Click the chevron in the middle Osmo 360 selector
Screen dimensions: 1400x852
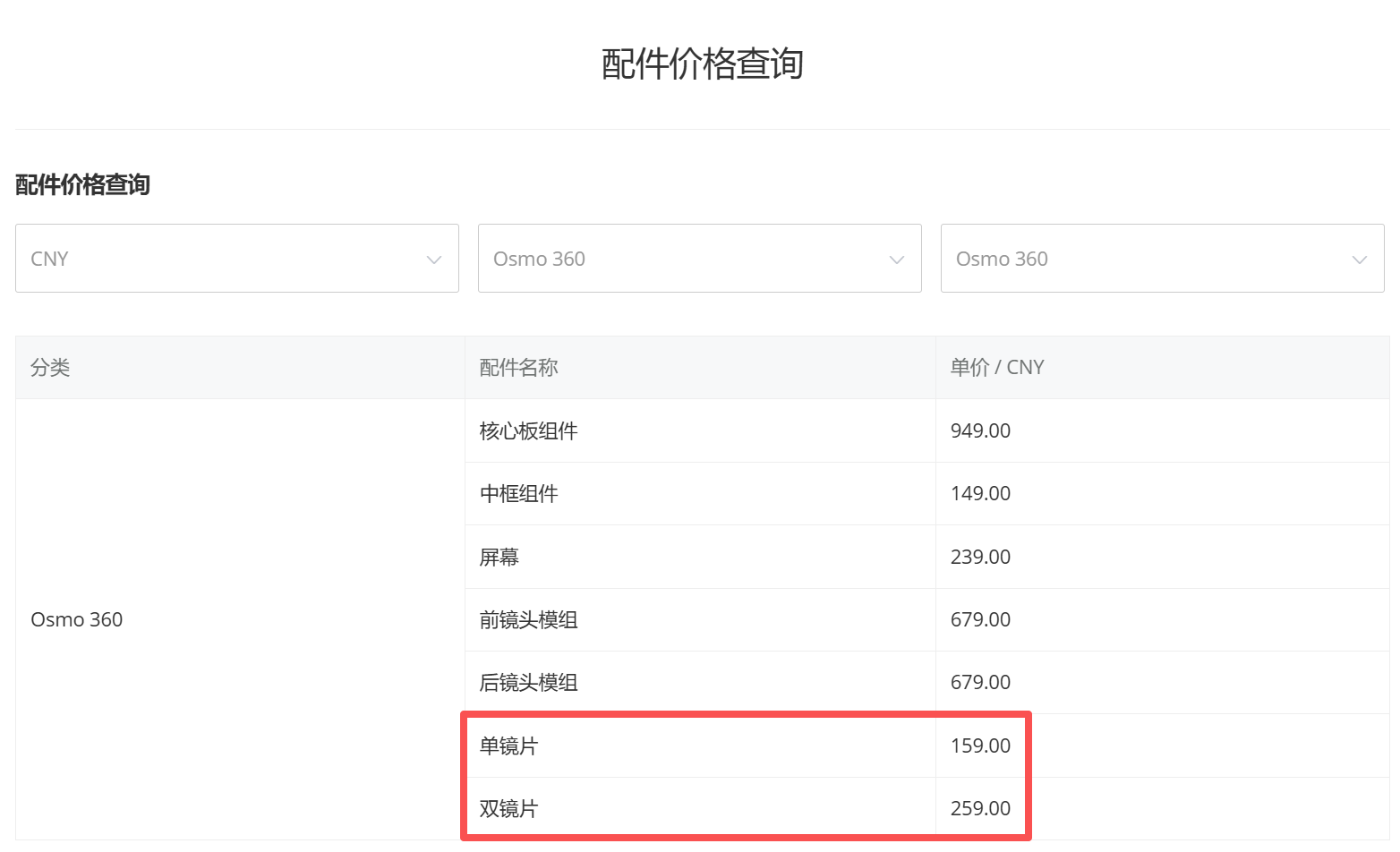(897, 260)
